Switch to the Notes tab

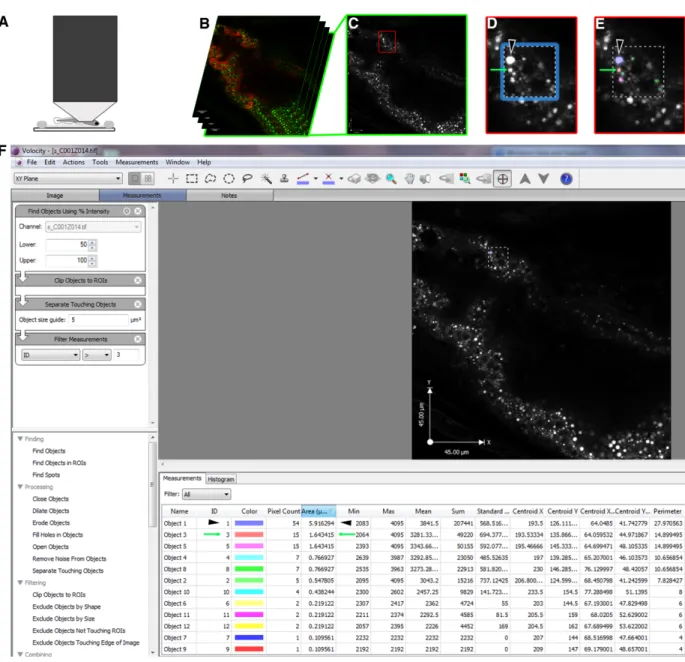coord(229,195)
